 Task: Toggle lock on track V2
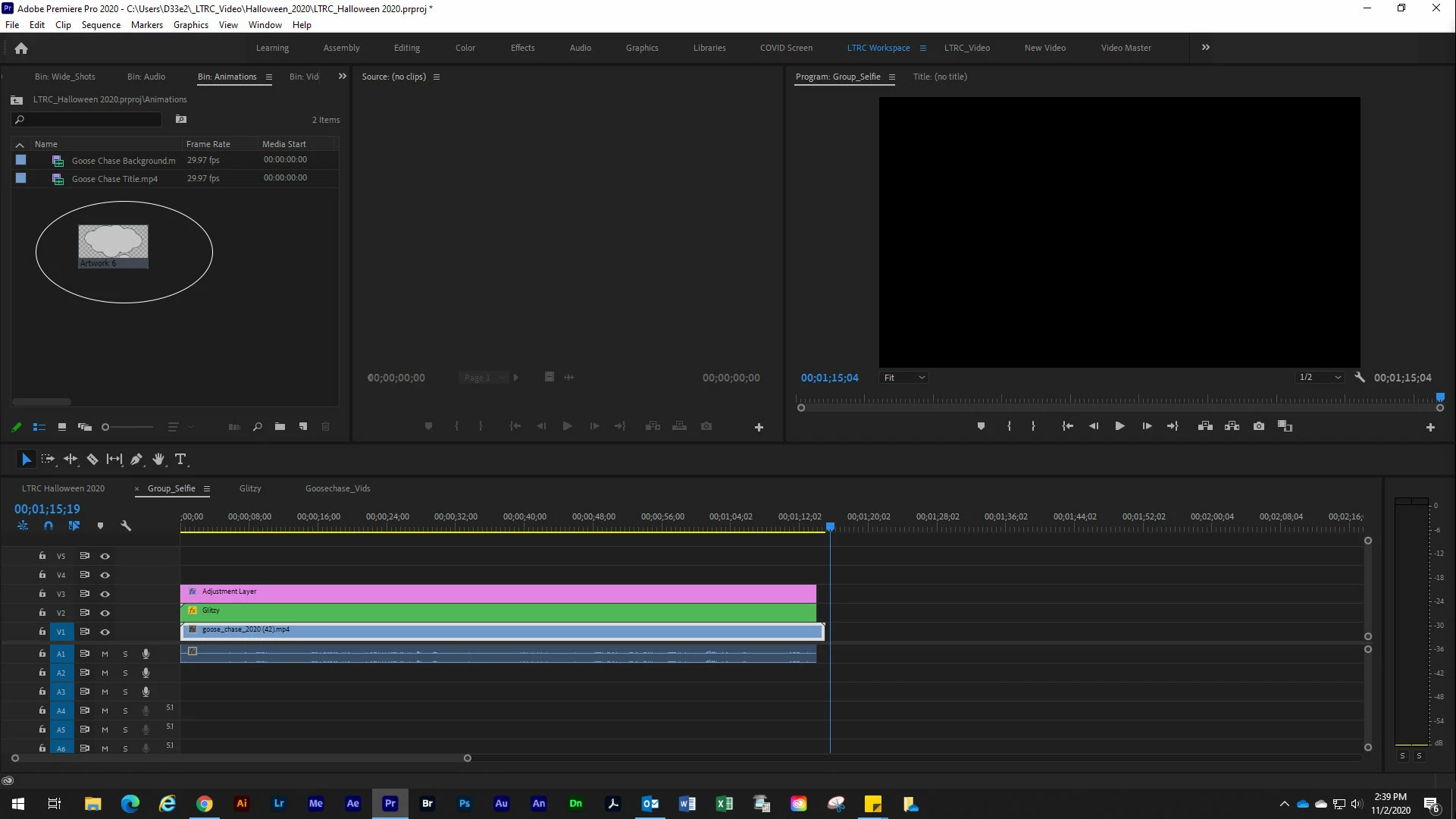[42, 613]
